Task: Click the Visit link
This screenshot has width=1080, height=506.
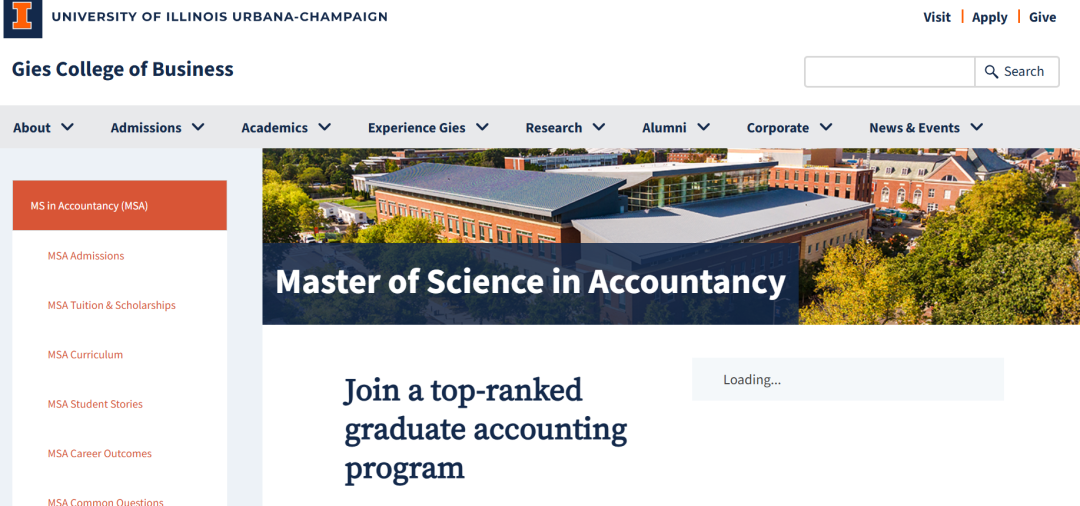Action: pos(937,17)
